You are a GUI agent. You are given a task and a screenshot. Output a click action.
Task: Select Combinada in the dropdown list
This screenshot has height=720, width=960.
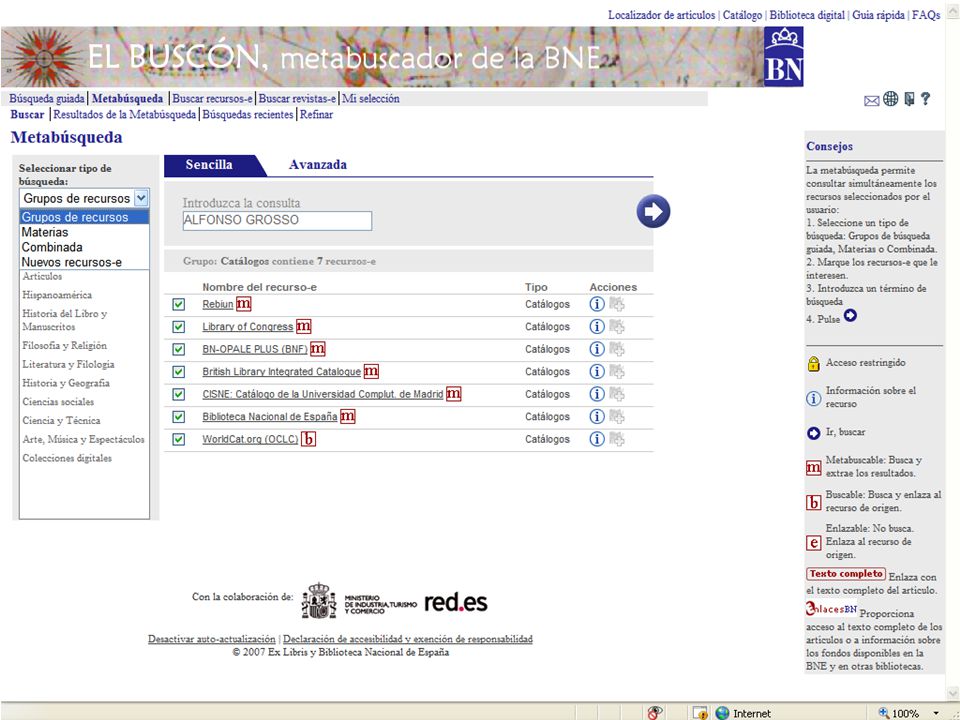[84, 247]
